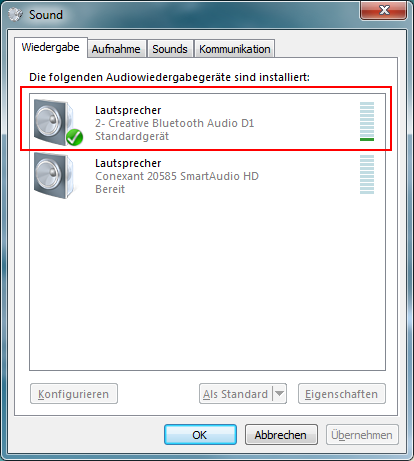Close the Sound dialog window
The image size is (414, 461).
[384, 10]
